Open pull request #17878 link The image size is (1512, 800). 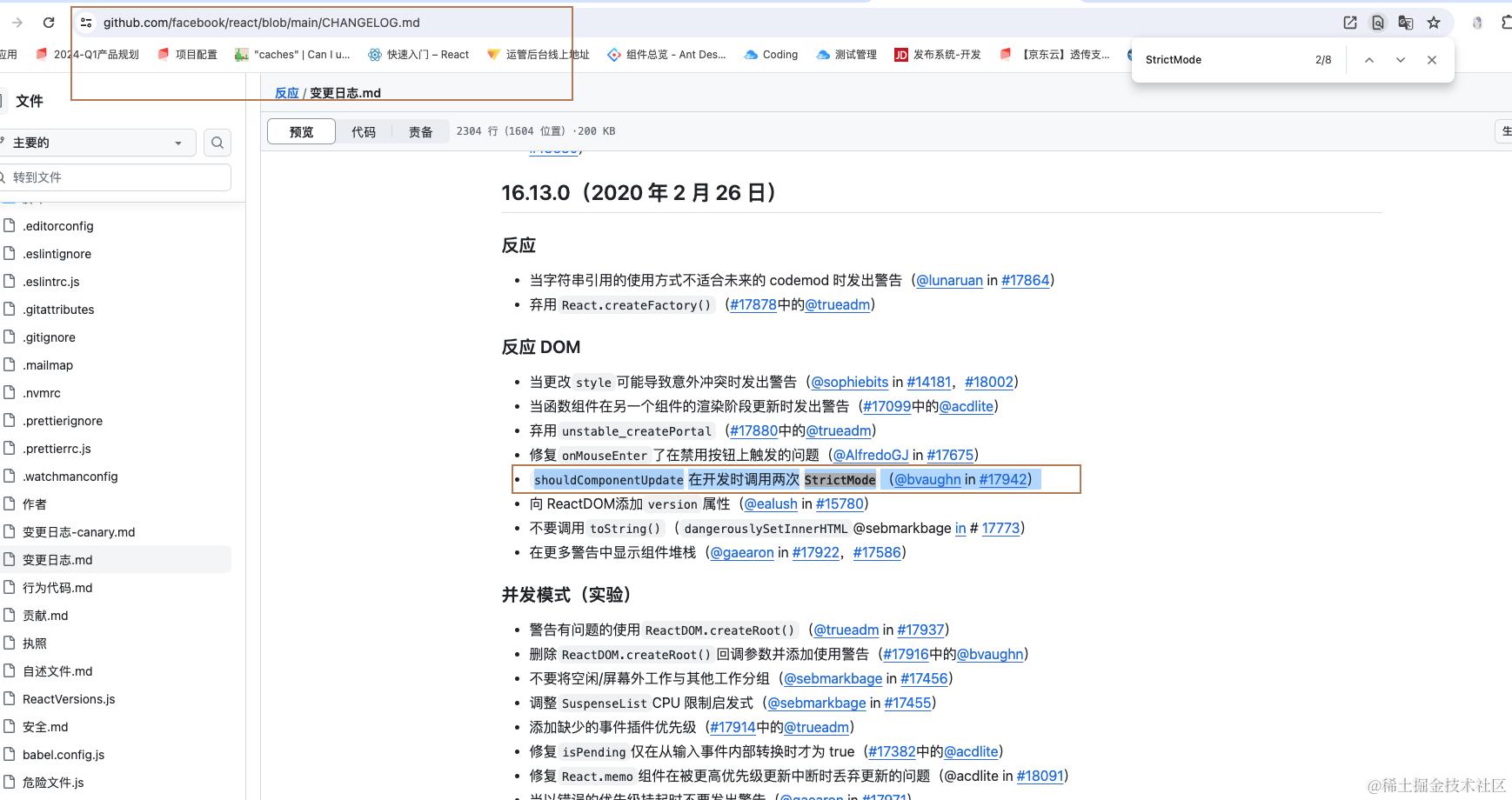[753, 304]
